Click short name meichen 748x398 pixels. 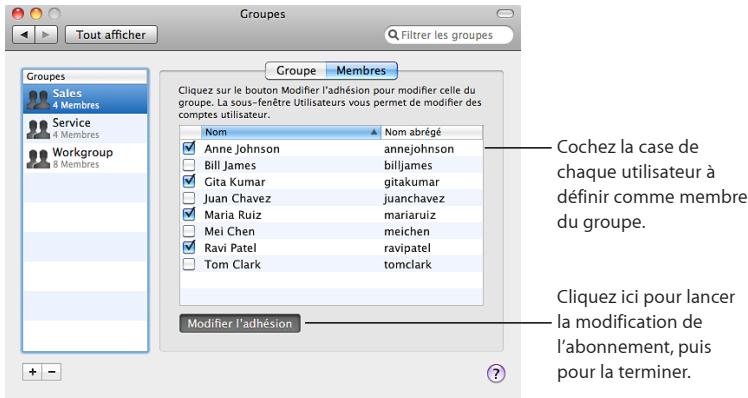tap(406, 231)
